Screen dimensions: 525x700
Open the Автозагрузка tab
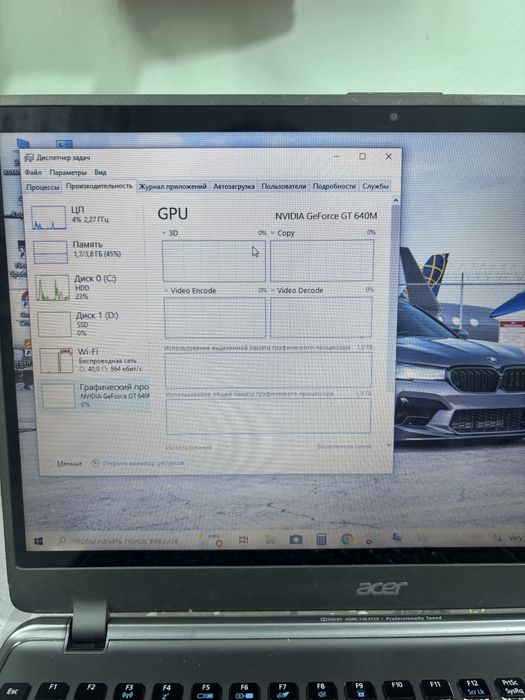coord(234,186)
